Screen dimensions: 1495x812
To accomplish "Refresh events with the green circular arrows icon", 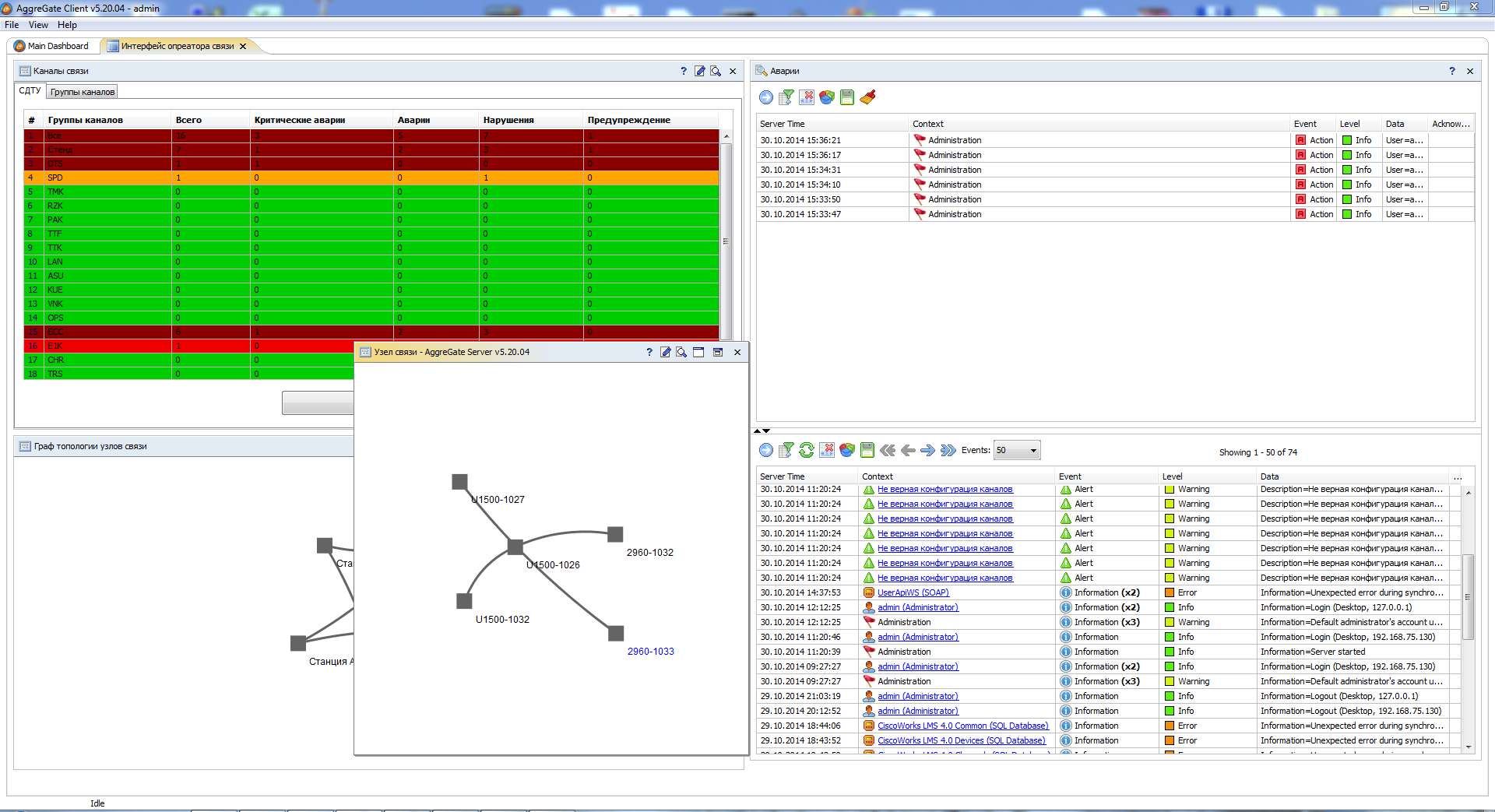I will (x=807, y=450).
